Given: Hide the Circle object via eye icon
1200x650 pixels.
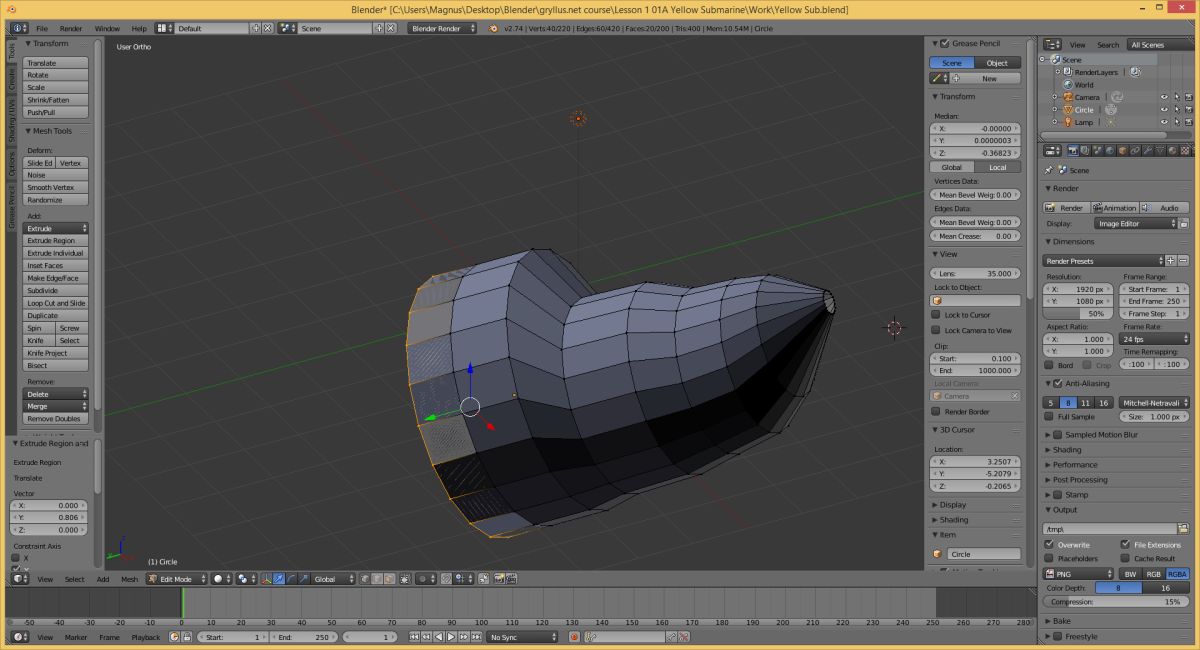Looking at the screenshot, I should pos(1163,110).
